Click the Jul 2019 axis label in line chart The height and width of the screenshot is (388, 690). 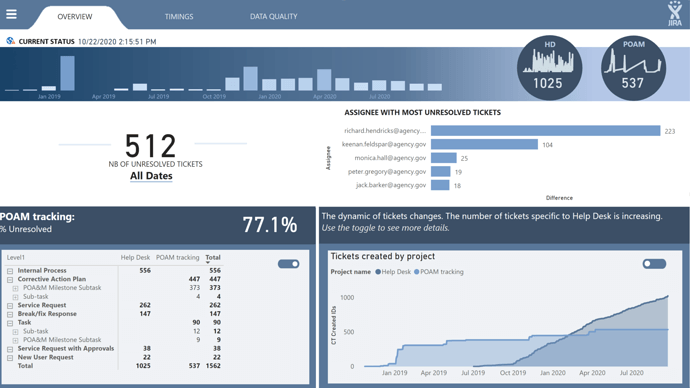tap(473, 373)
